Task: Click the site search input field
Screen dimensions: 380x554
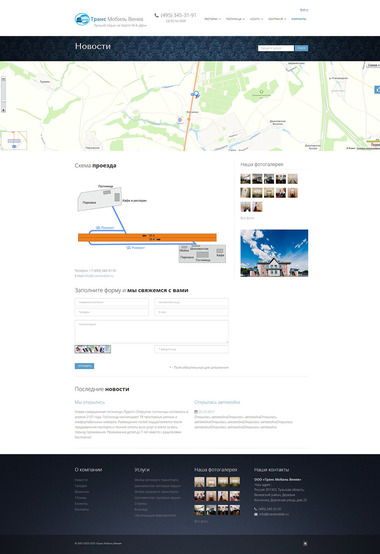Action: coord(276,48)
